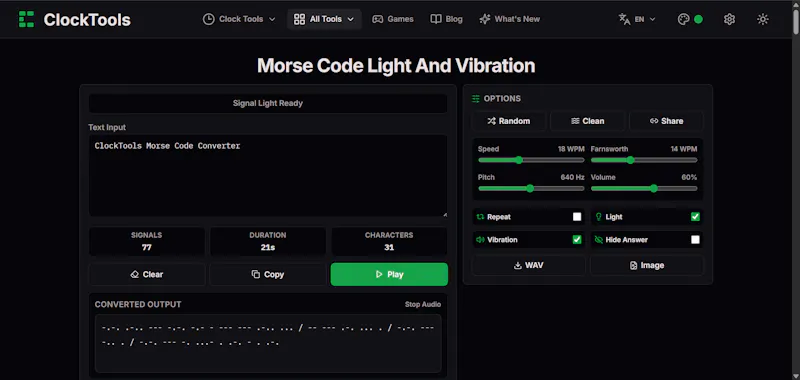Click the Share button
This screenshot has width=800, height=380.
tap(666, 121)
